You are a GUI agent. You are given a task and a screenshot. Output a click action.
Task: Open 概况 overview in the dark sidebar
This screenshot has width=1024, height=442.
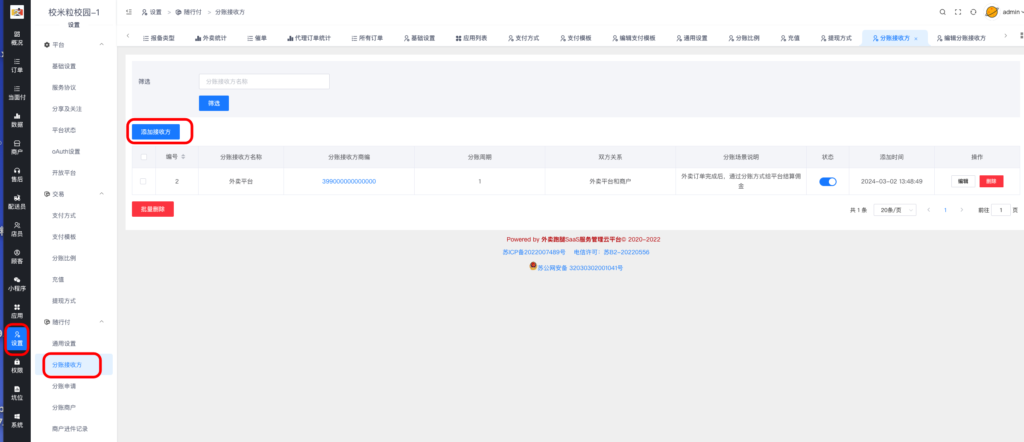point(17,38)
